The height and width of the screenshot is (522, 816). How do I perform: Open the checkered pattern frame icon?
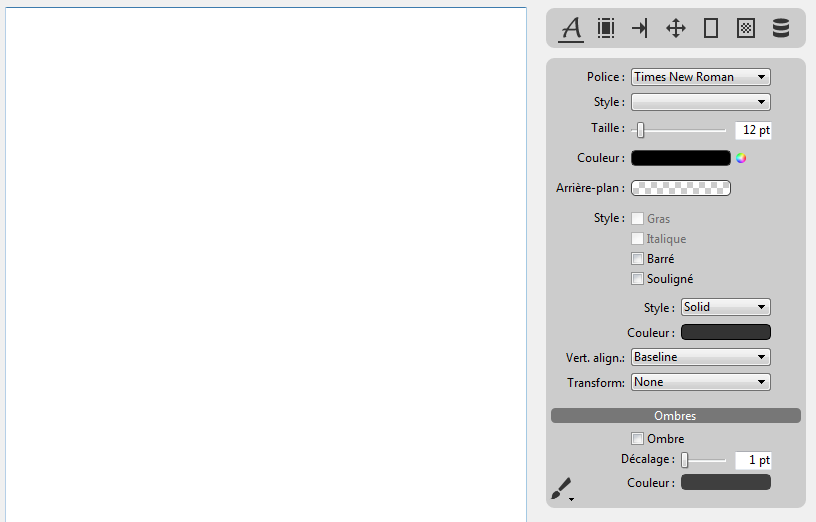point(745,29)
